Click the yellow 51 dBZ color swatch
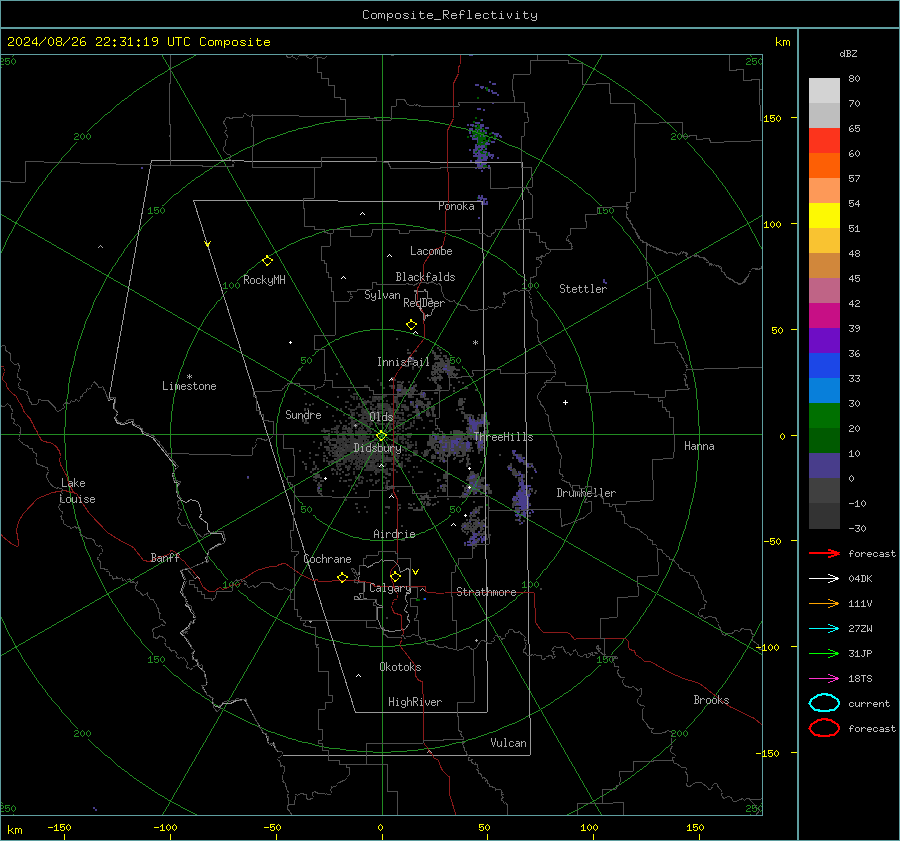Image resolution: width=900 pixels, height=841 pixels. [x=824, y=215]
